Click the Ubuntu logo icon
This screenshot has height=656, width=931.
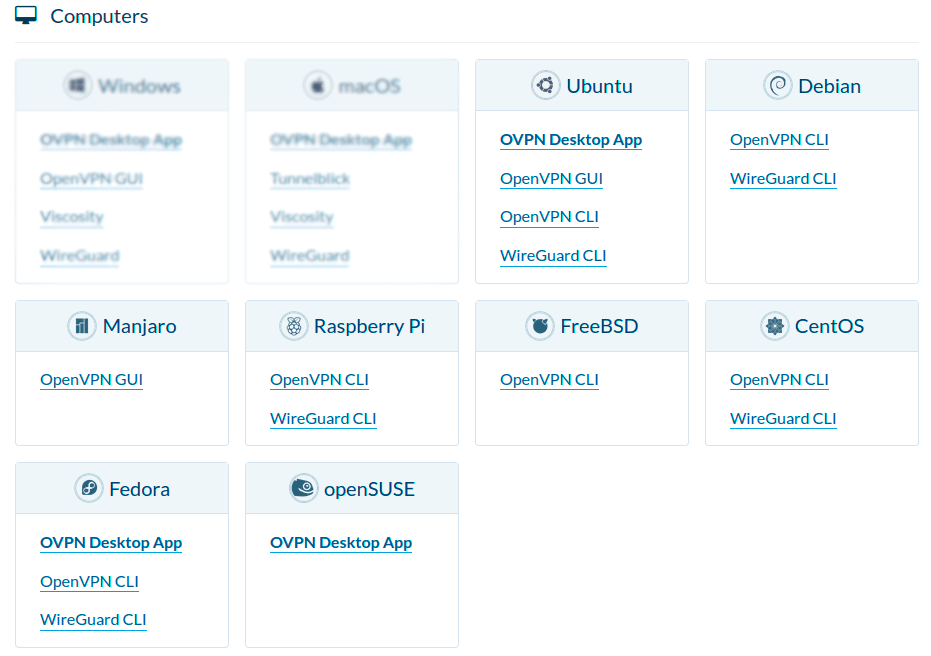click(546, 85)
